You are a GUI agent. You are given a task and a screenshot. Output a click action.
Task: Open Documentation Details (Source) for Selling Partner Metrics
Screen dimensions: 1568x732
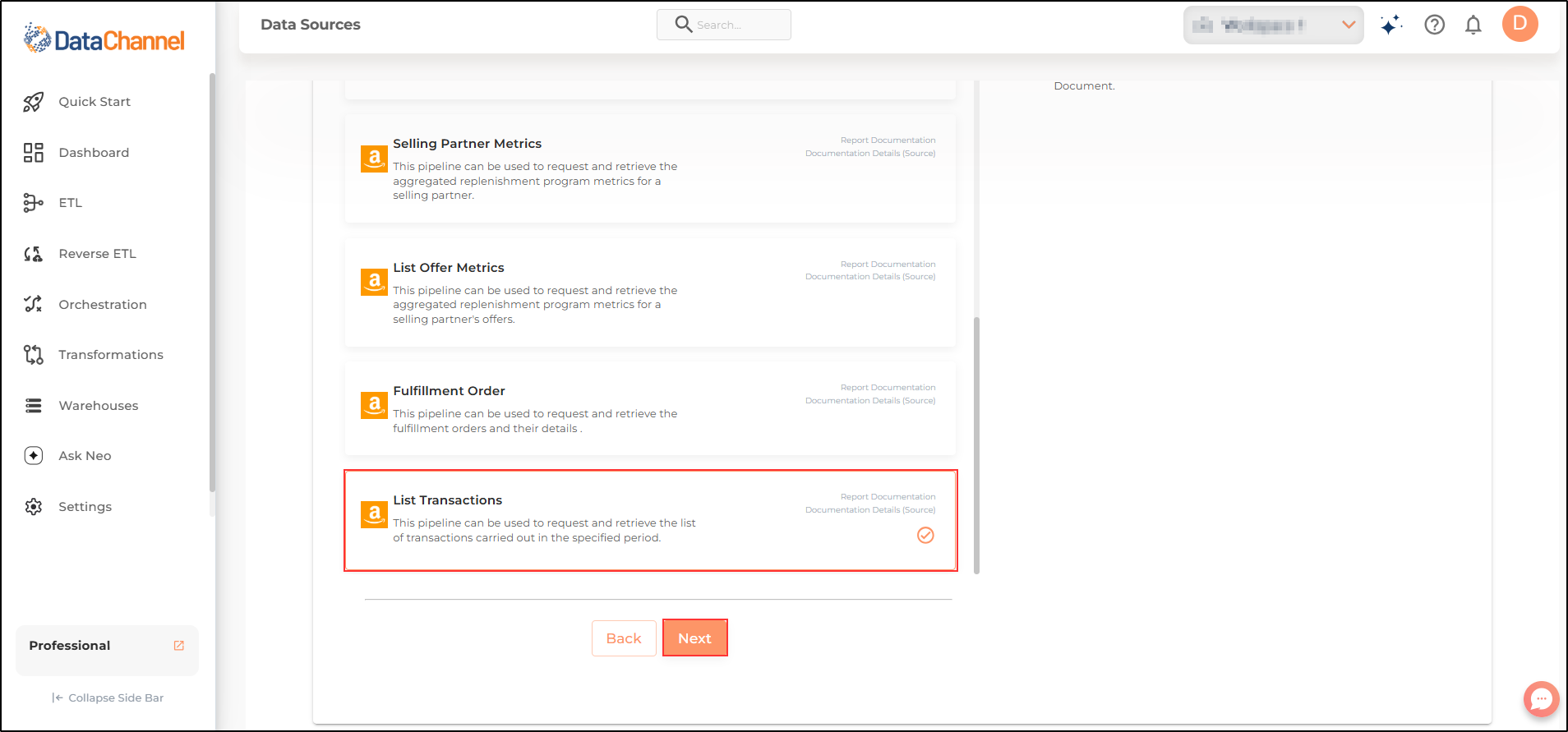[x=870, y=154]
